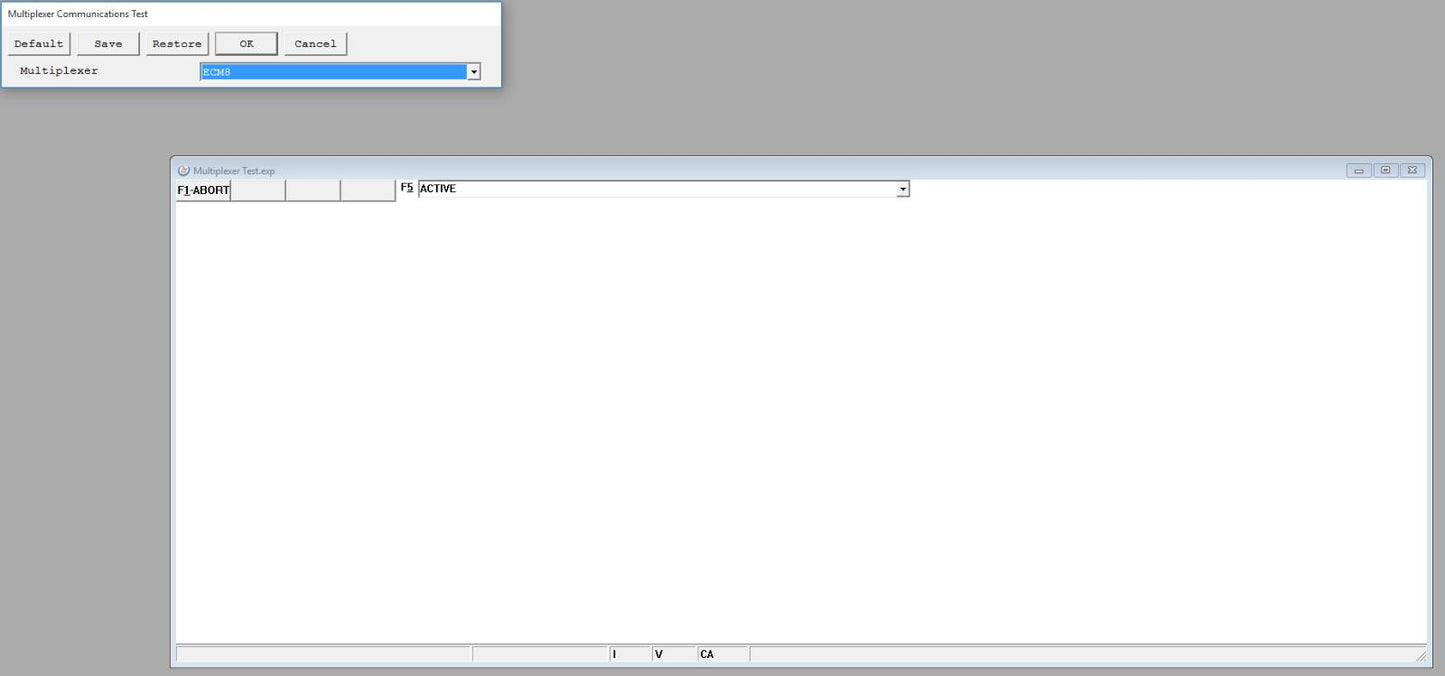The image size is (1445, 676).
Task: Open the Multiplexer dropdown arrow
Action: pyautogui.click(x=474, y=72)
